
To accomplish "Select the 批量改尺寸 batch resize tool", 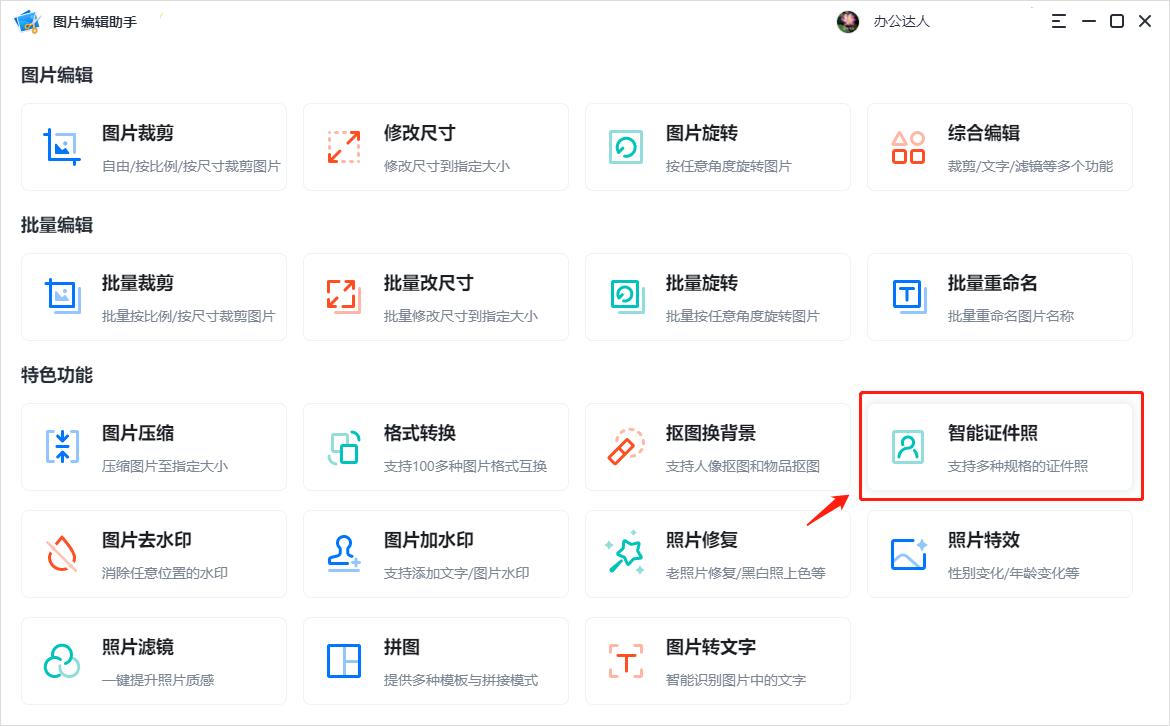I will pos(436,296).
